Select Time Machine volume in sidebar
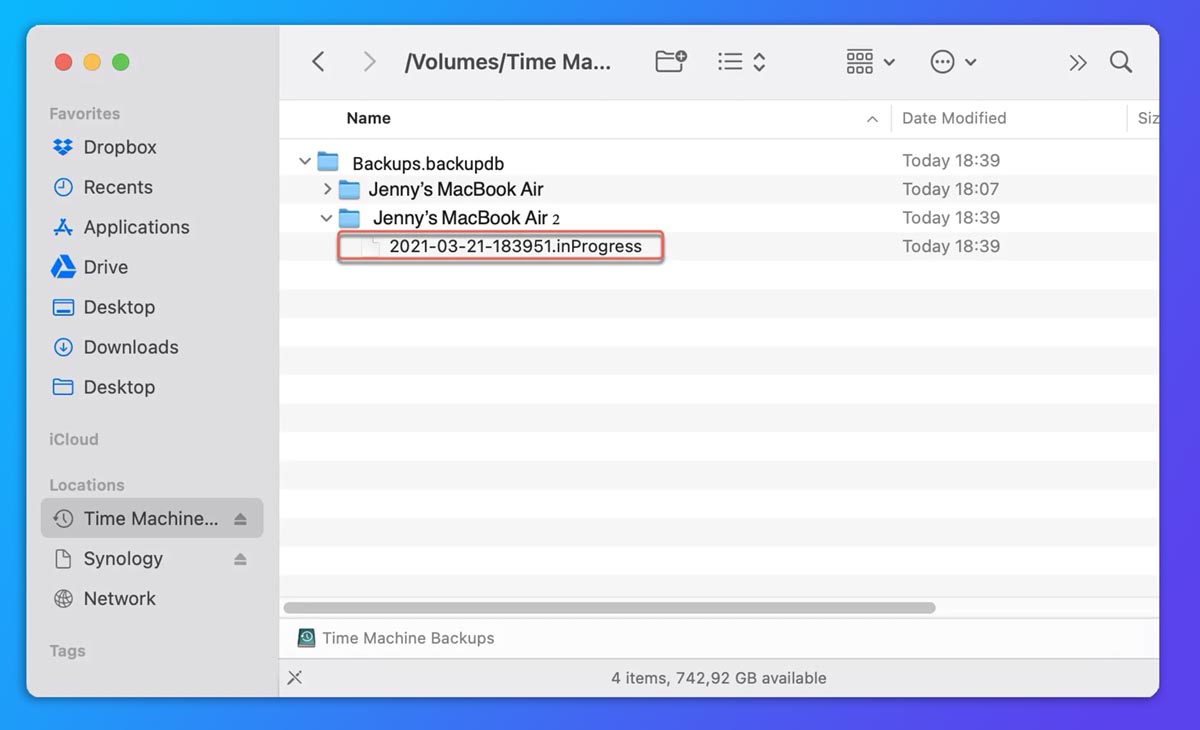Viewport: 1200px width, 730px height. [x=152, y=518]
